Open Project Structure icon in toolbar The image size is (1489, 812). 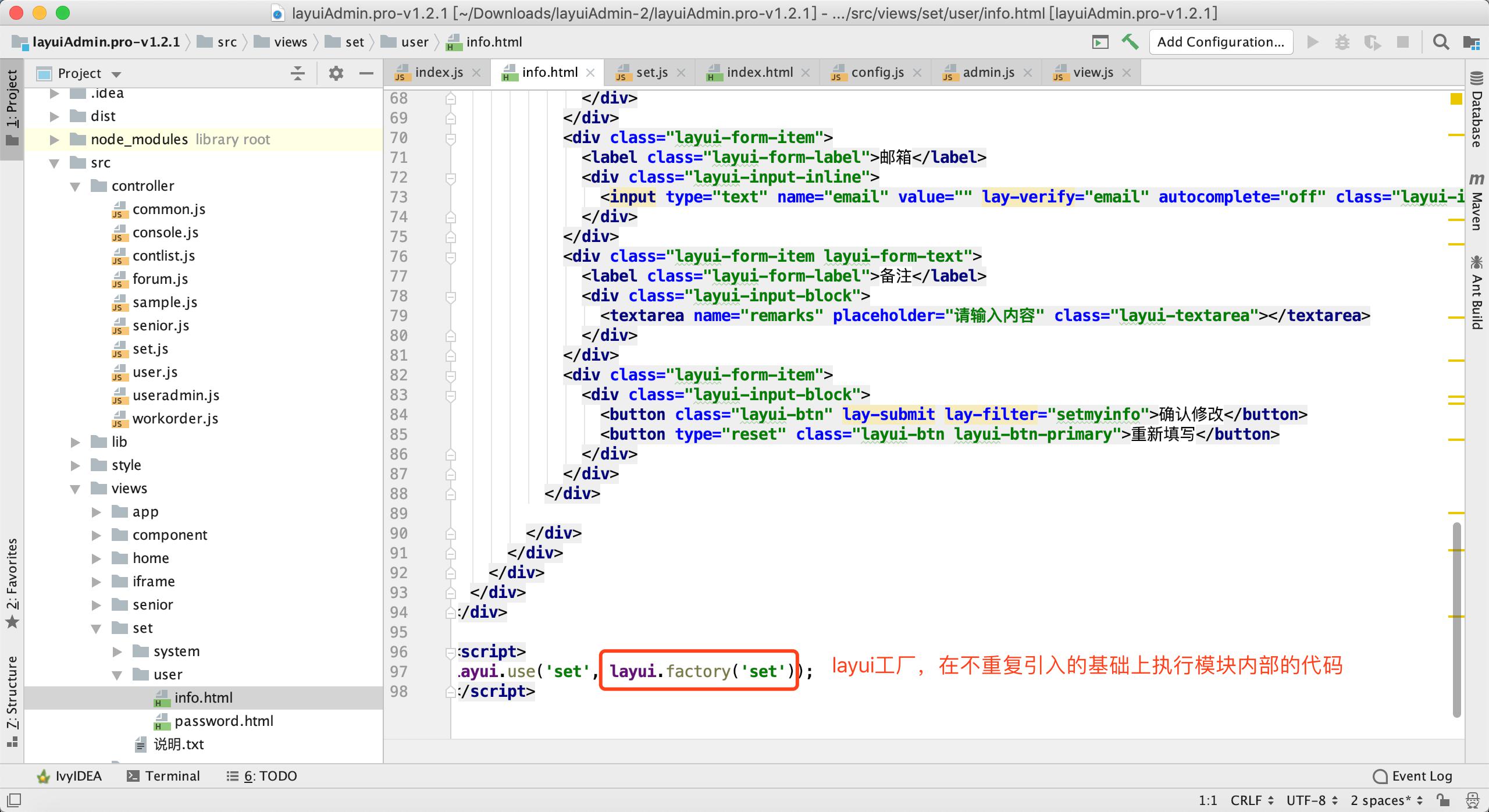point(1471,42)
